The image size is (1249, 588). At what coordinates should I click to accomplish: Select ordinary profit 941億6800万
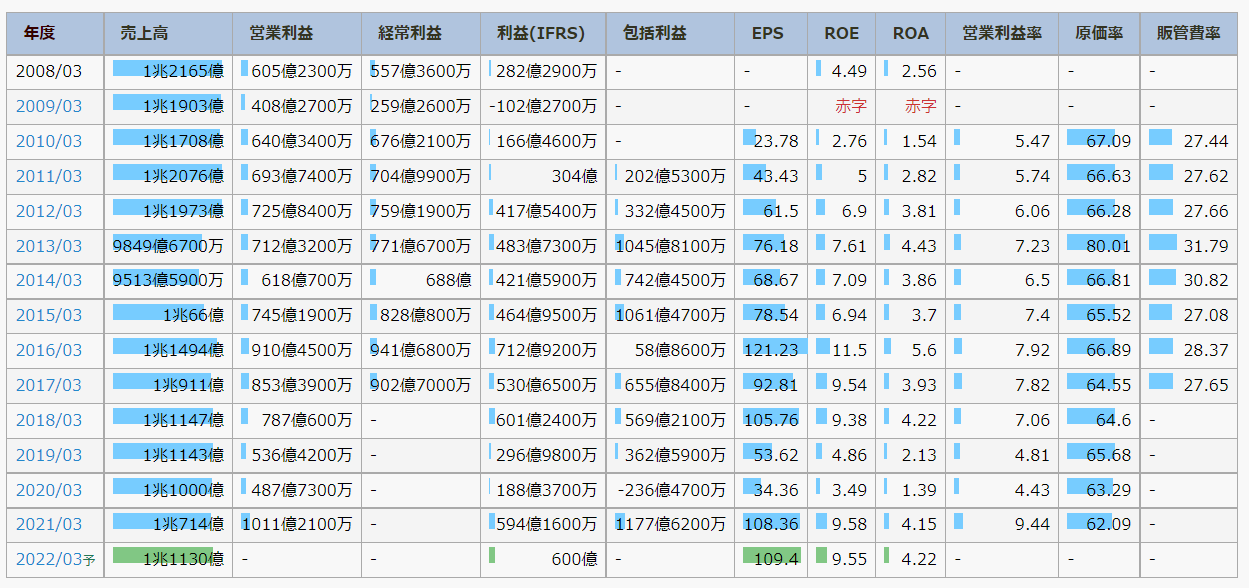420,350
